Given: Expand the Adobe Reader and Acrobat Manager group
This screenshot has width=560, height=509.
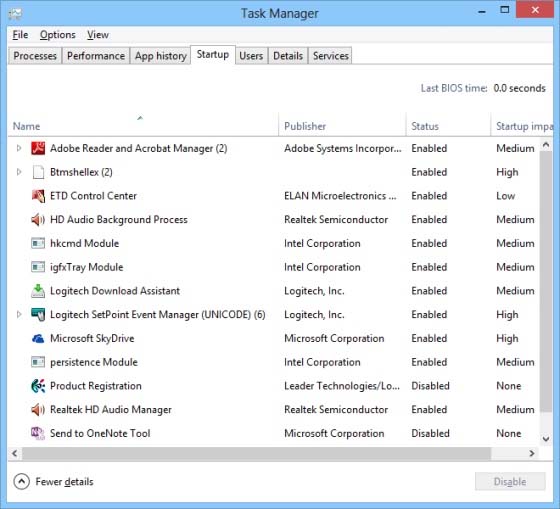Looking at the screenshot, I should point(19,148).
